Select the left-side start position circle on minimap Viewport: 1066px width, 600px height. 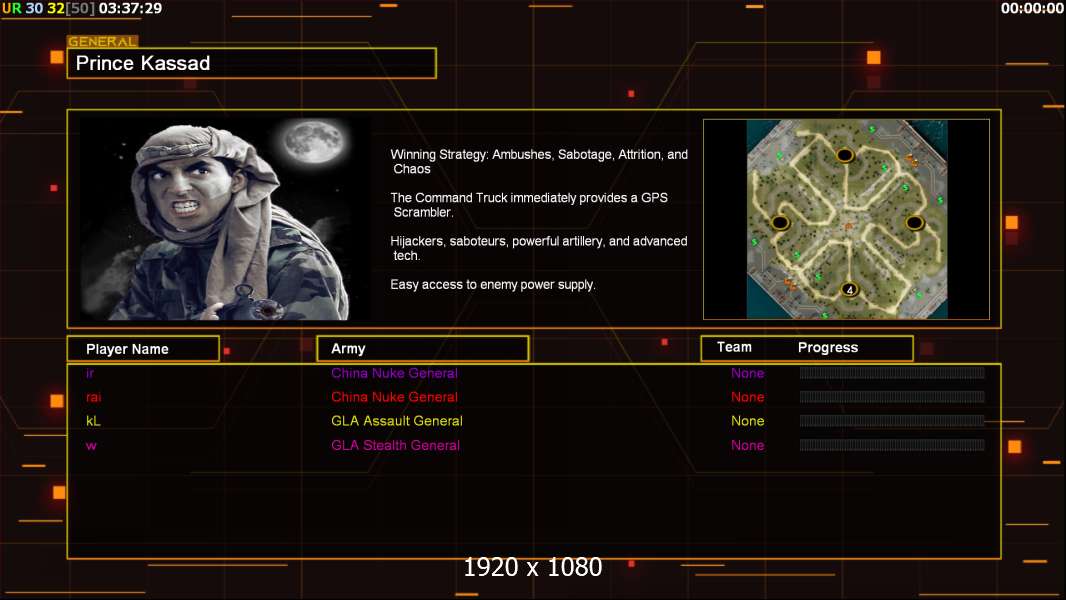780,222
